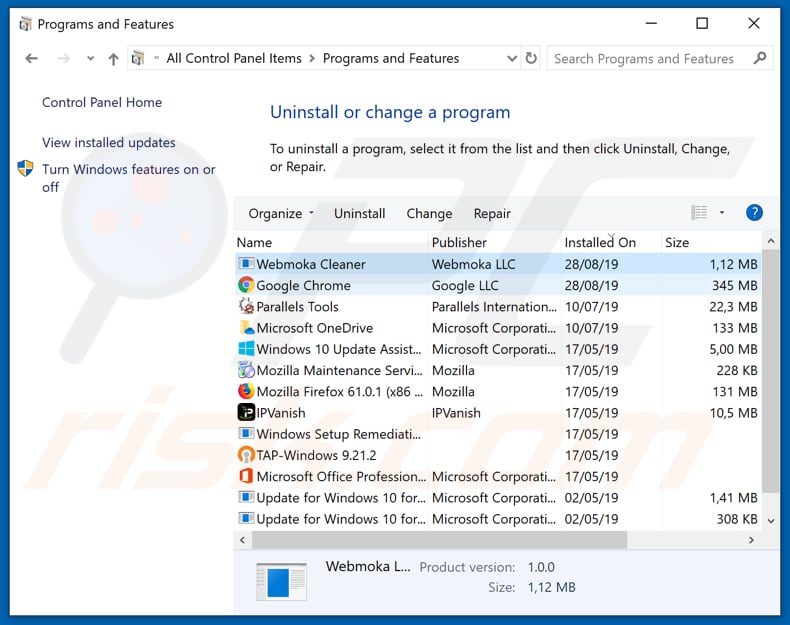The image size is (790, 625).
Task: Click the title bar Programs and Features icon
Action: point(25,24)
